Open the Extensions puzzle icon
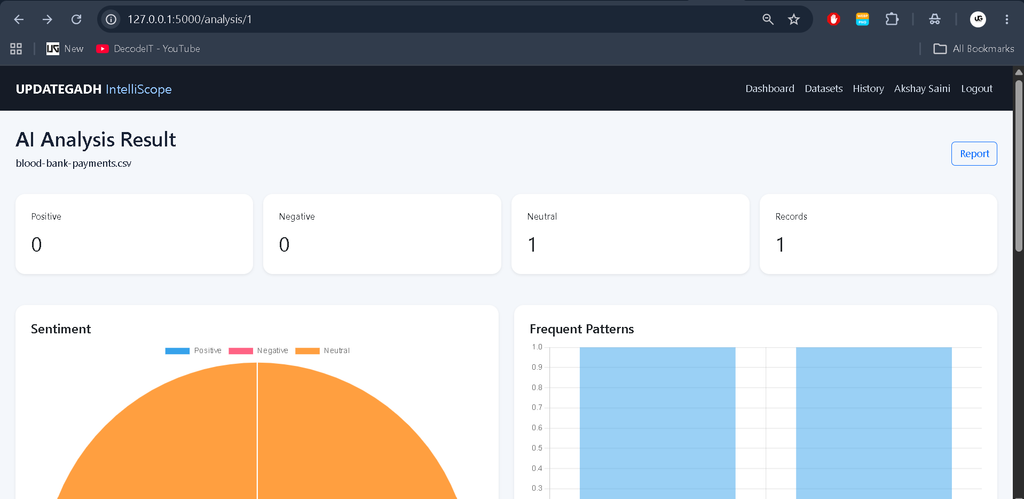1024x499 pixels. [892, 20]
